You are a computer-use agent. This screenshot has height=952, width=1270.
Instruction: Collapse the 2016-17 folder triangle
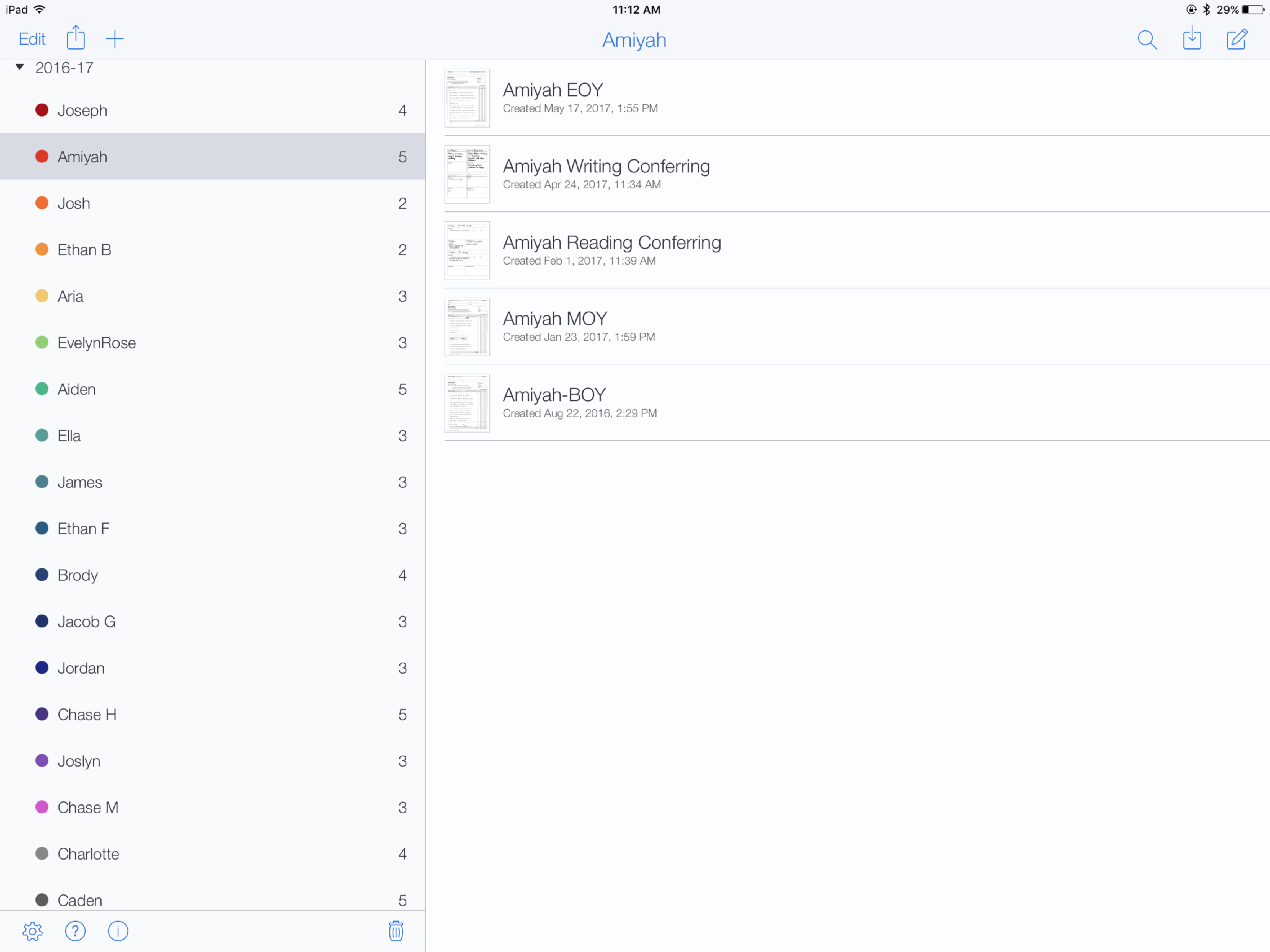pyautogui.click(x=20, y=67)
